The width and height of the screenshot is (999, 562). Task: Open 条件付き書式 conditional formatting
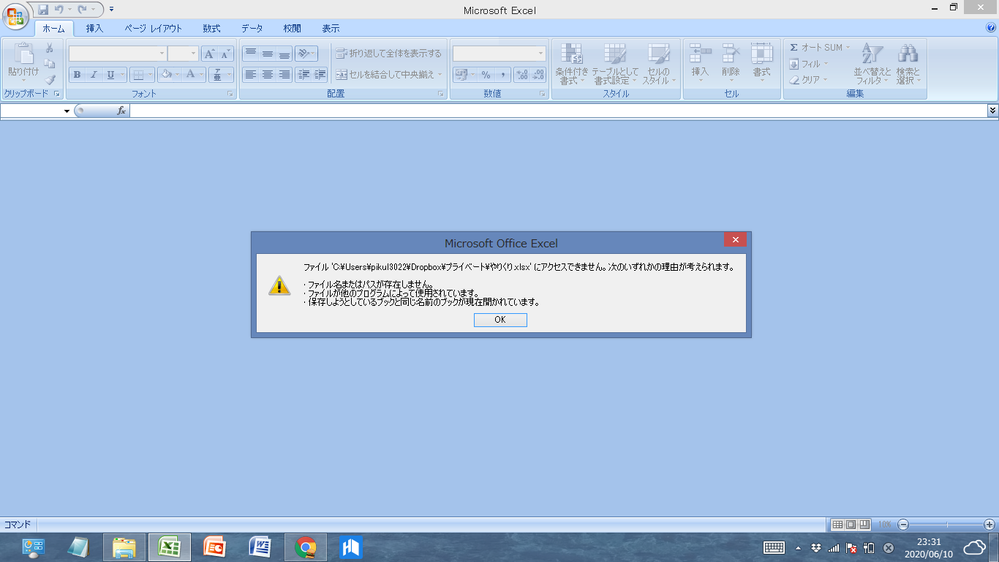(x=571, y=64)
